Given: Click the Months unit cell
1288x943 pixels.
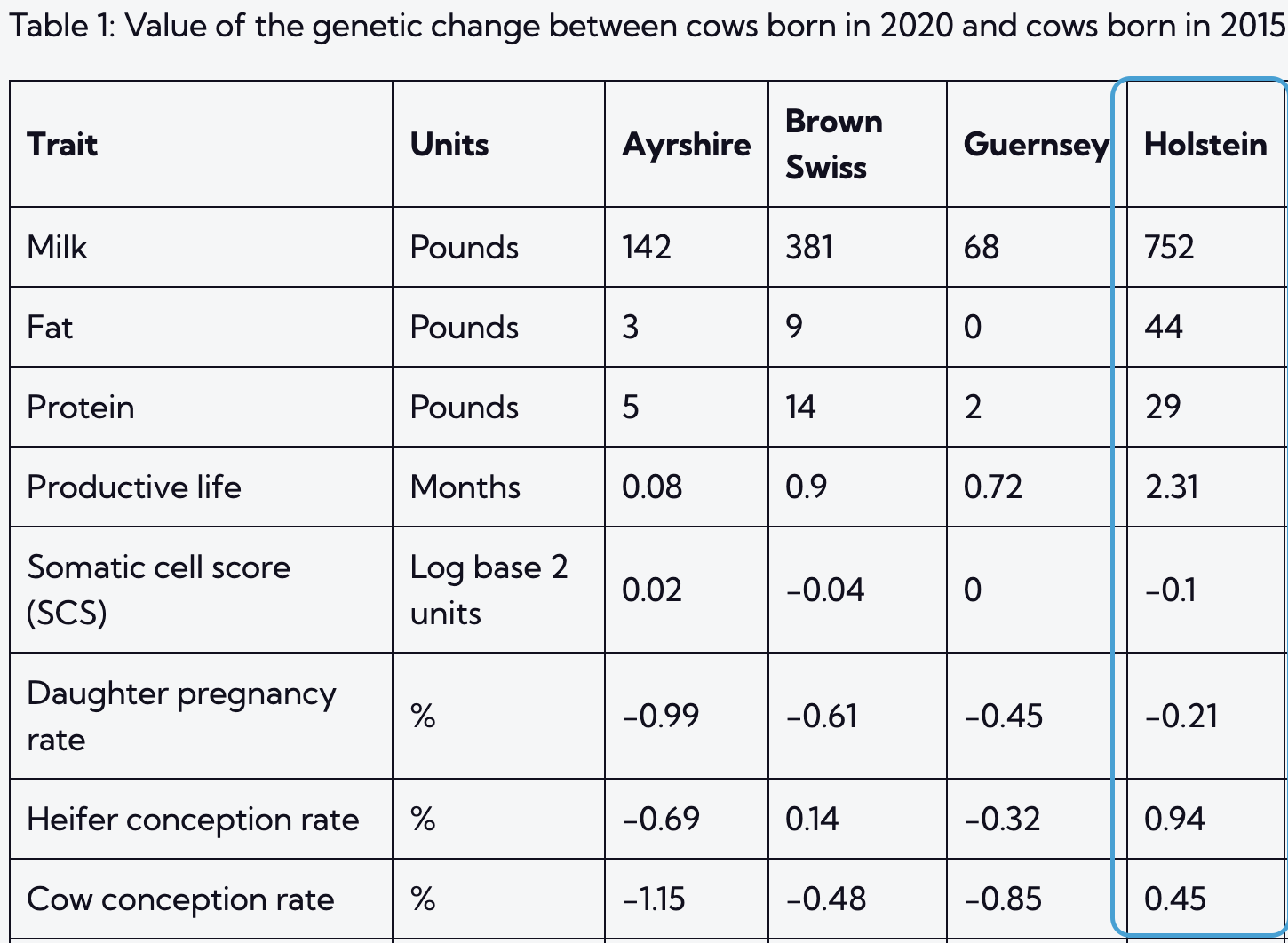Looking at the screenshot, I should pyautogui.click(x=465, y=487).
